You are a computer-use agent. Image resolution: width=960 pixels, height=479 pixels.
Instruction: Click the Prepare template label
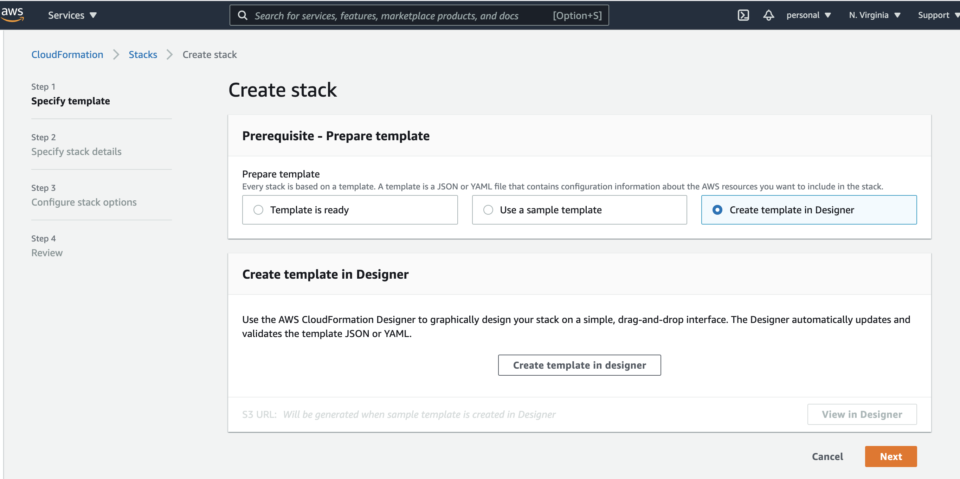pos(281,175)
